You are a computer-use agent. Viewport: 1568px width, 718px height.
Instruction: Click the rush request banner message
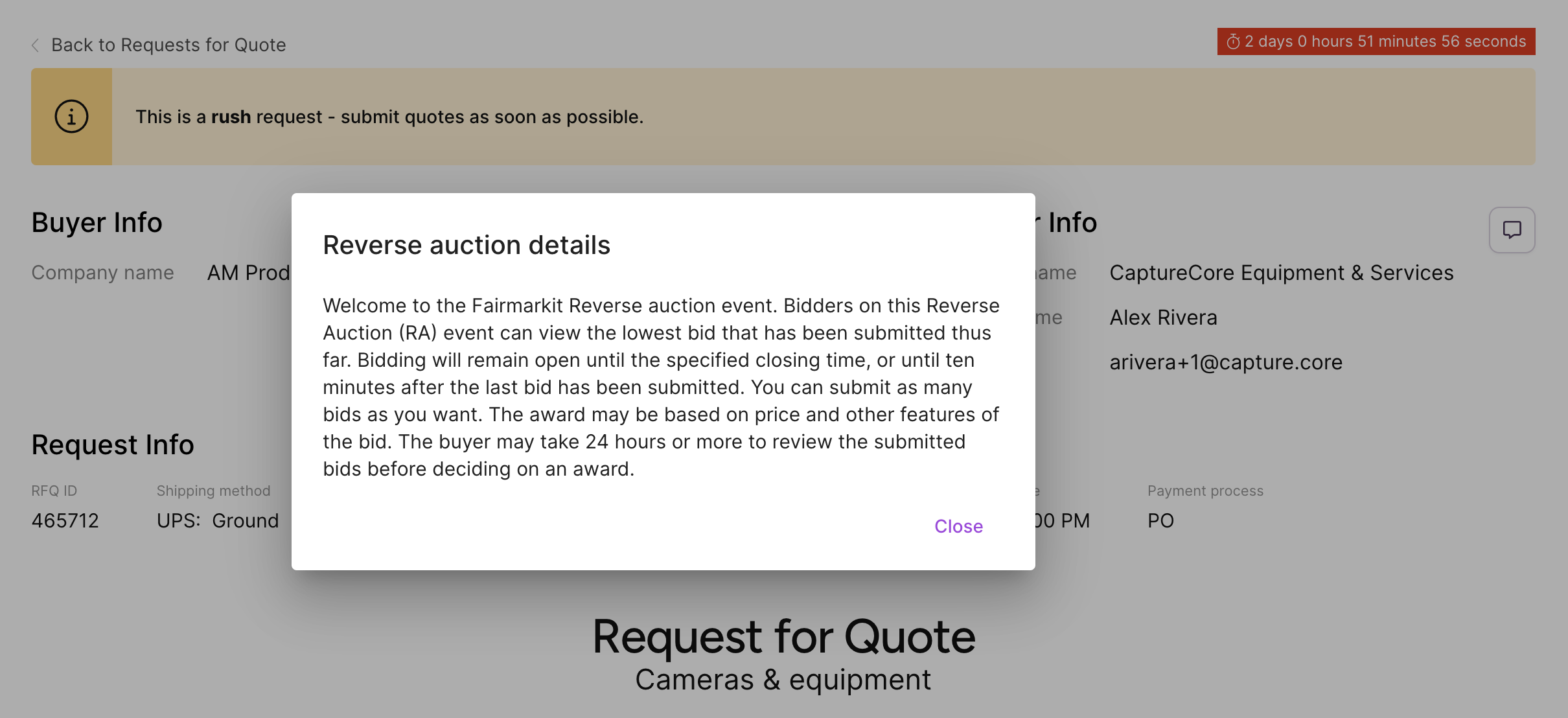pos(389,117)
